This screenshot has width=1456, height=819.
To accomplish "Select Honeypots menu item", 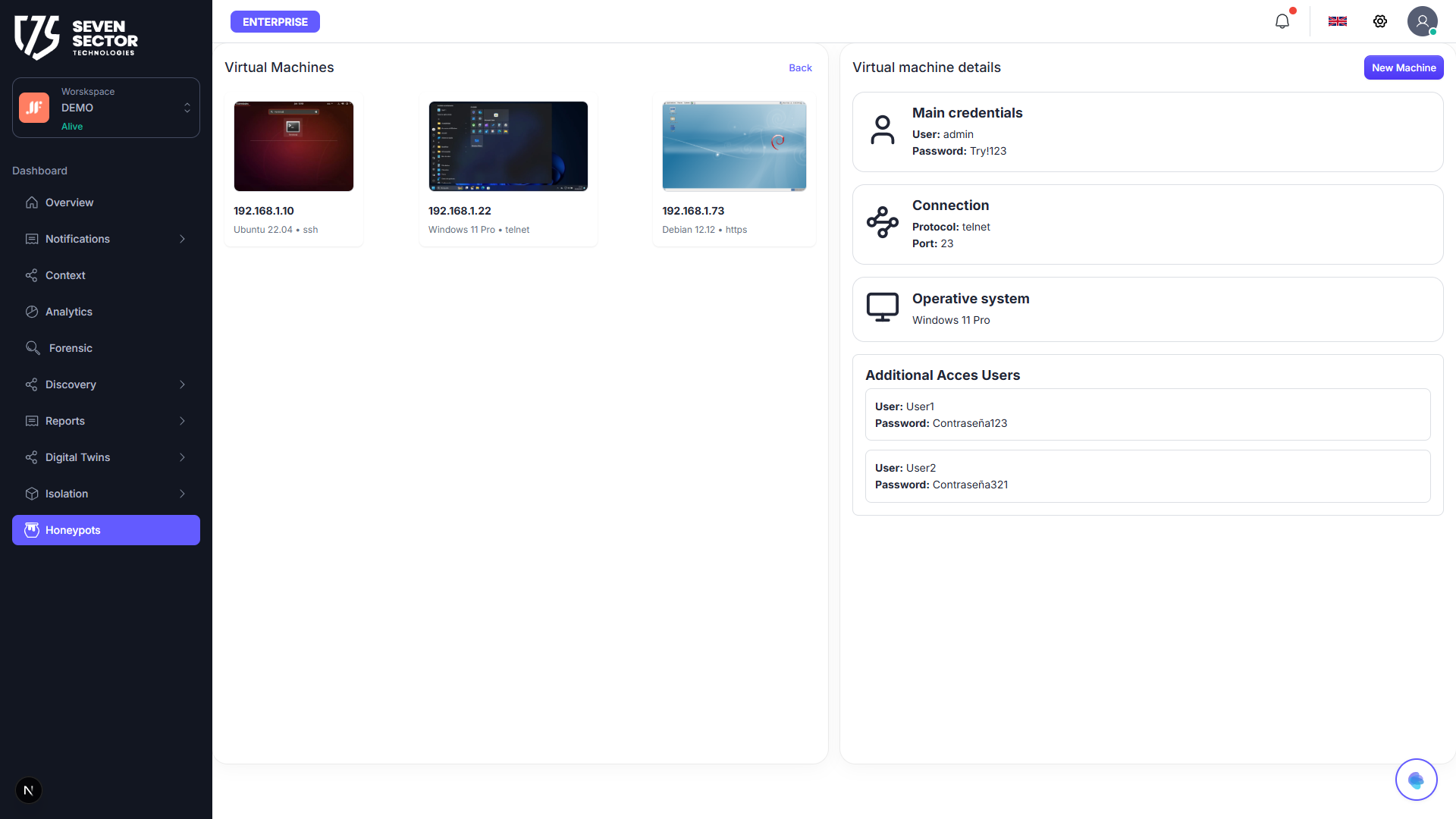I will 106,530.
